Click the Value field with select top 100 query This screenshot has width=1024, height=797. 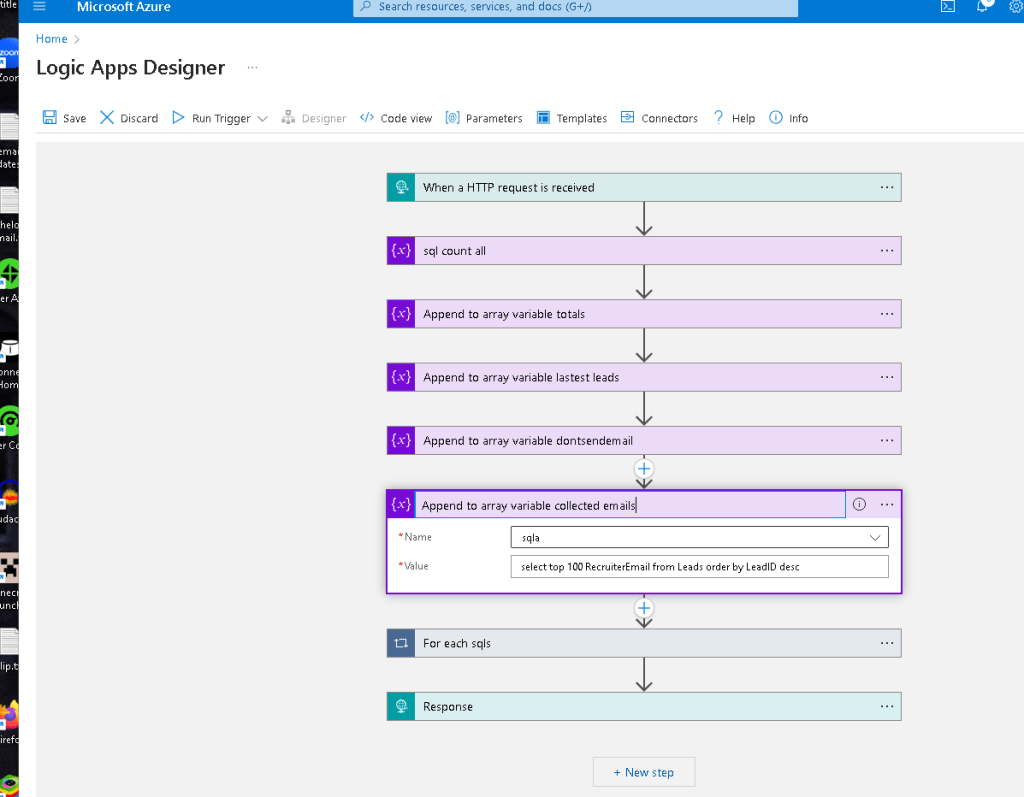[699, 567]
